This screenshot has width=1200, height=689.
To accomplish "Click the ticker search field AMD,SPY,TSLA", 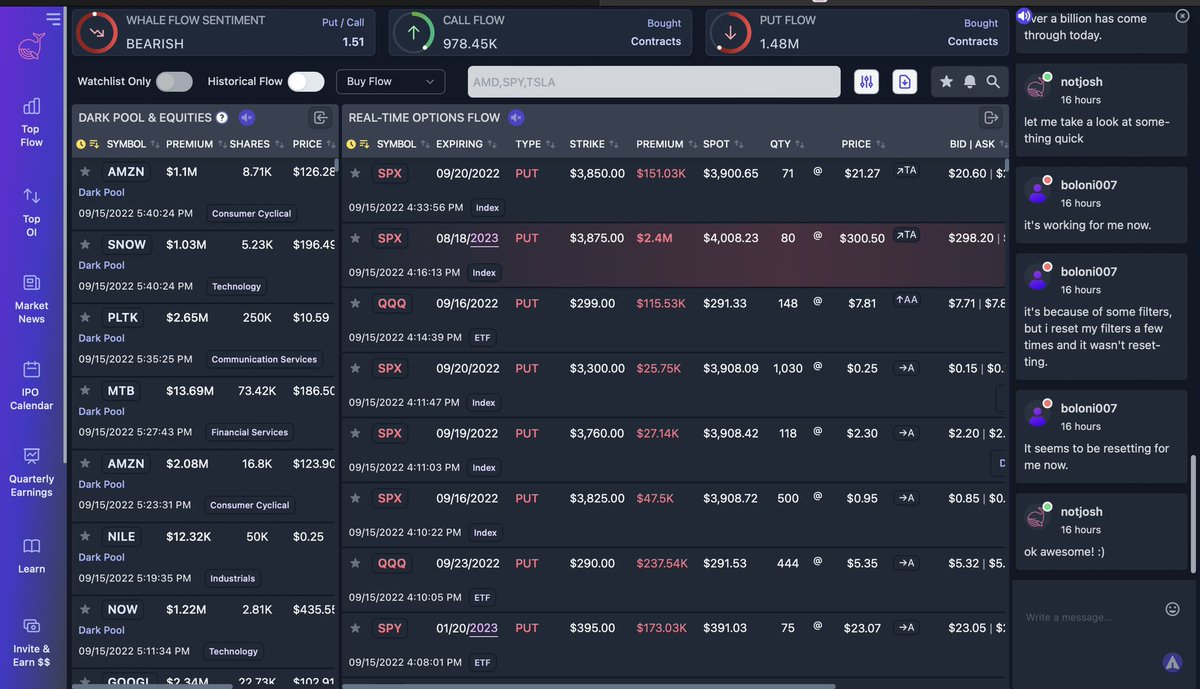I will 654,82.
